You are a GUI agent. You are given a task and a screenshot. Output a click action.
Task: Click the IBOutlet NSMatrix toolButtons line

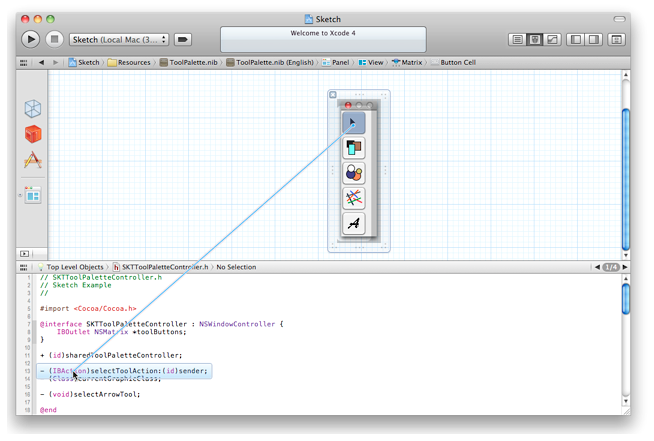pos(121,332)
